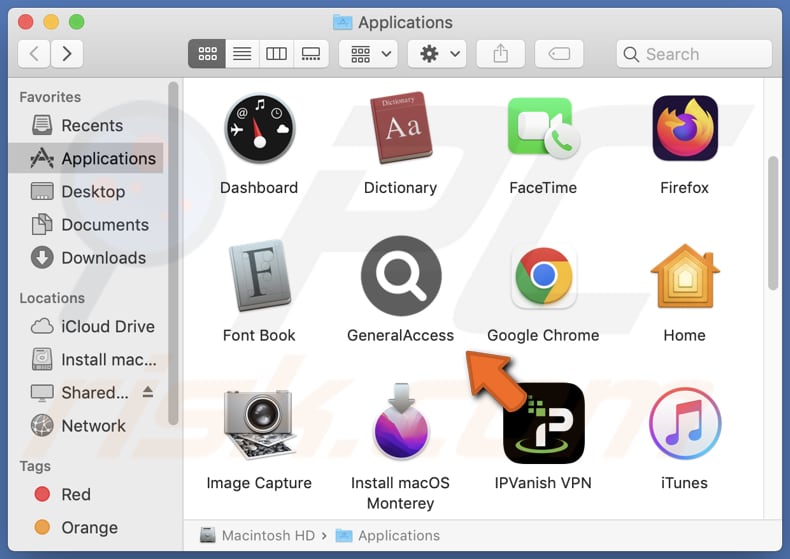790x559 pixels.
Task: Switch to column view
Action: point(276,53)
